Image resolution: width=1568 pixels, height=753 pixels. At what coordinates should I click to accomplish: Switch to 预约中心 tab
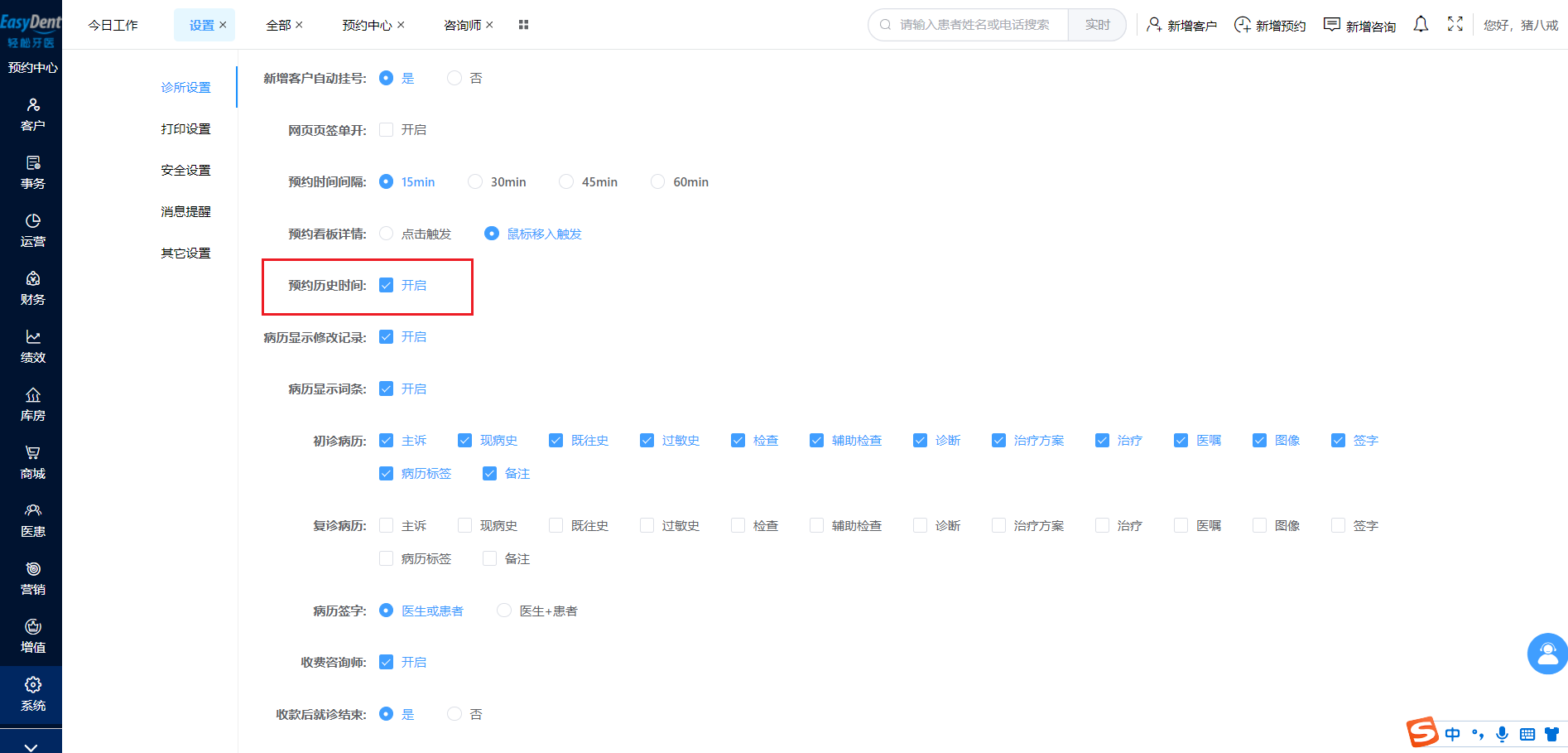[x=367, y=25]
